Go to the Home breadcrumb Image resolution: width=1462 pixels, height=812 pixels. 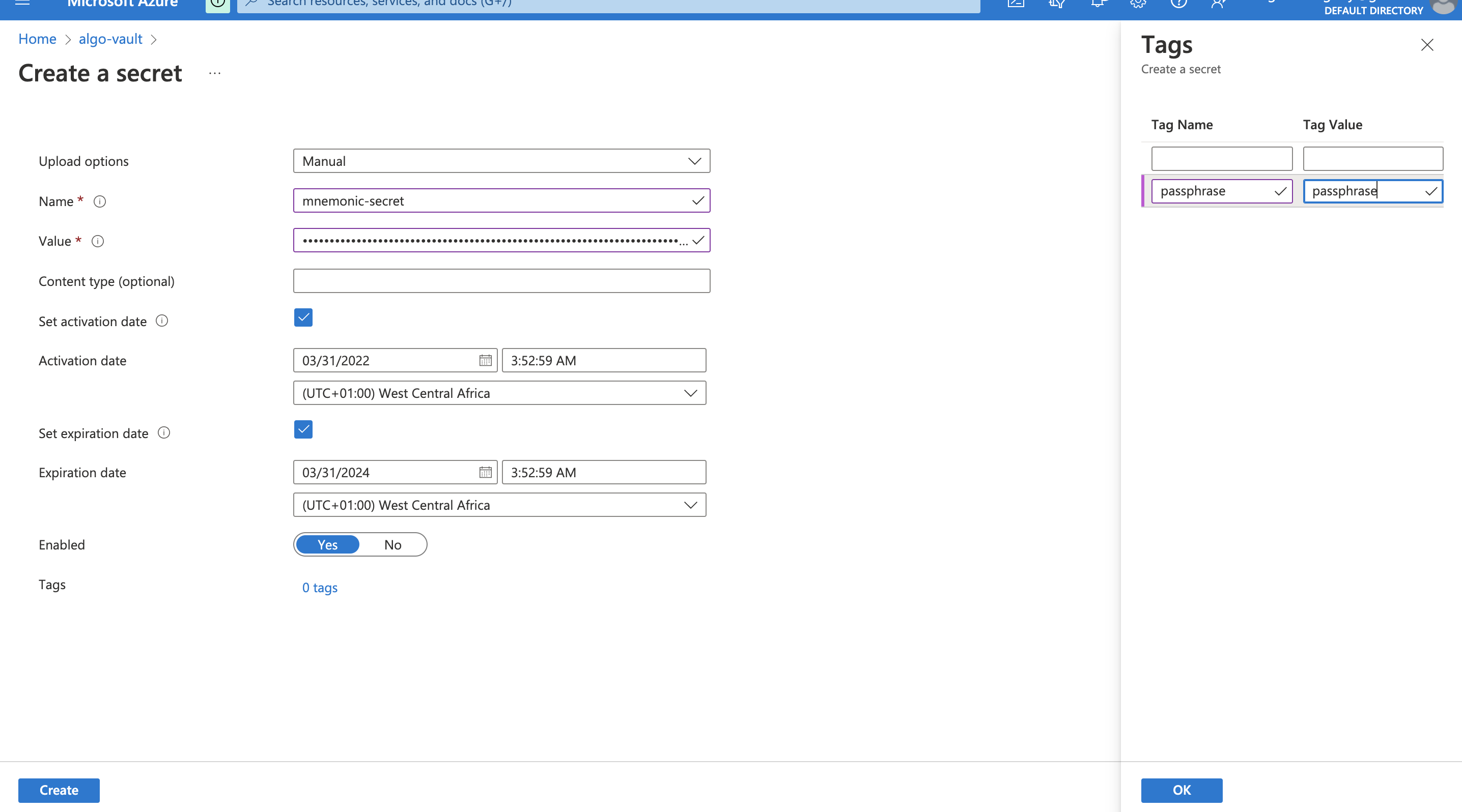pos(37,39)
